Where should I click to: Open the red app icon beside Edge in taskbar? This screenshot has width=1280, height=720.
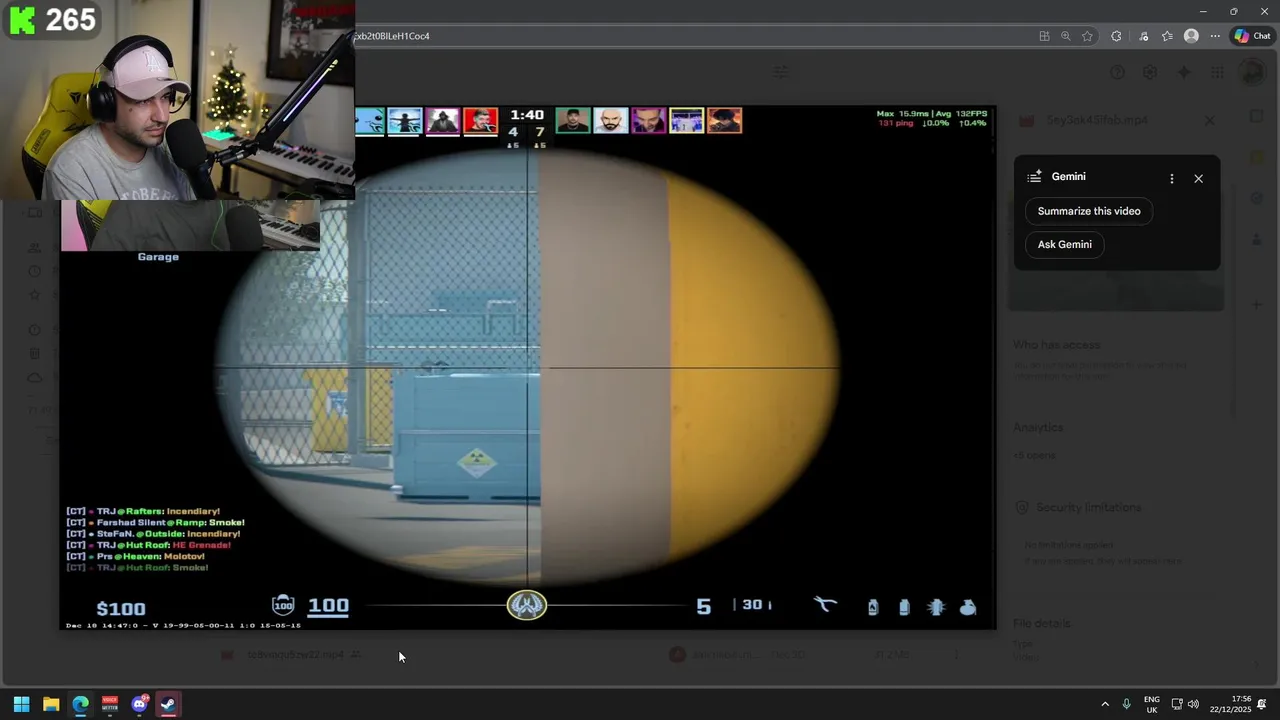point(110,704)
